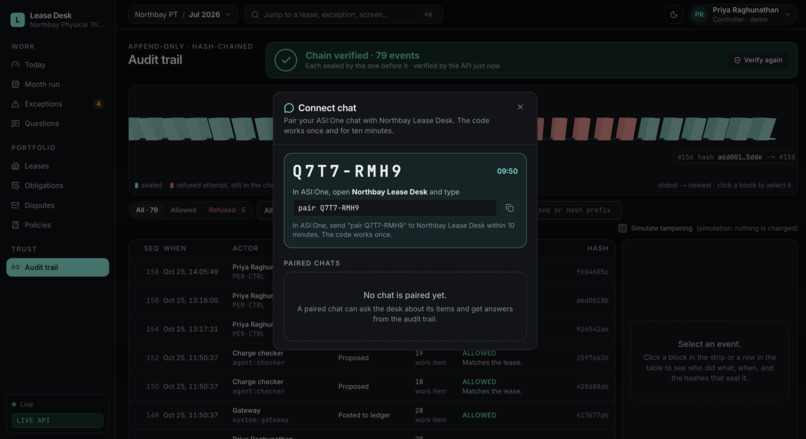Screen dimensions: 806x439
Task: Open the Northbay PT / Jul 2026 period dropdown
Action: point(182,14)
